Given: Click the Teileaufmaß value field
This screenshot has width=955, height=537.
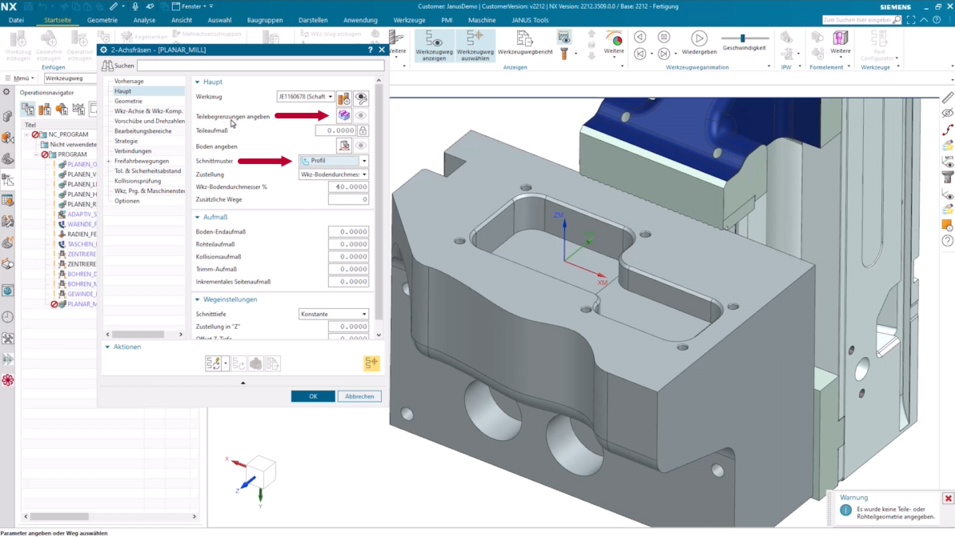Looking at the screenshot, I should tap(336, 130).
